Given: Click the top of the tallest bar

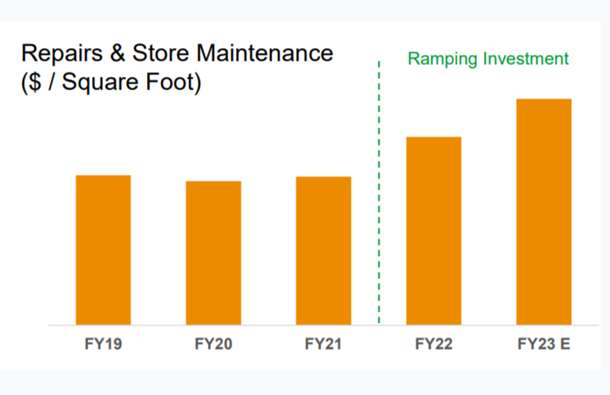Looking at the screenshot, I should (x=544, y=100).
